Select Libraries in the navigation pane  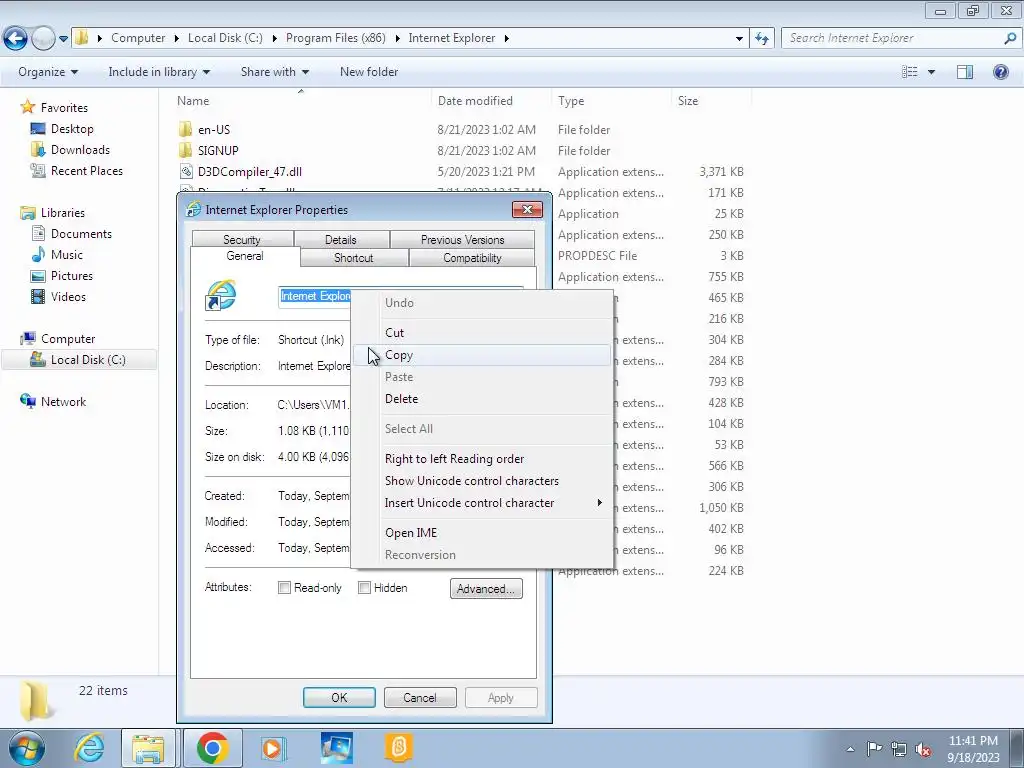coord(63,213)
